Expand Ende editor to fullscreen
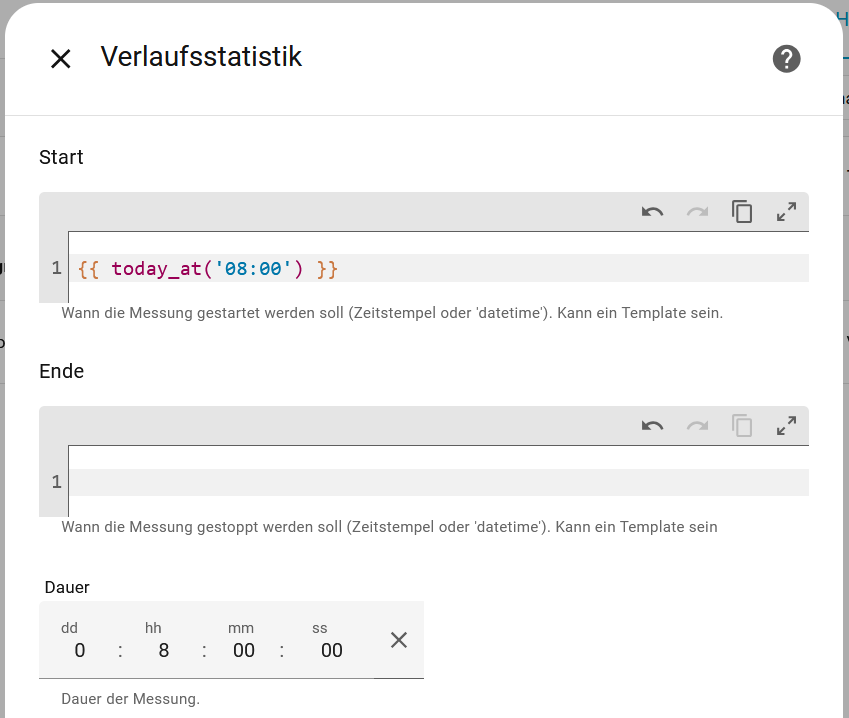Screen dimensions: 849x718 click(x=787, y=426)
